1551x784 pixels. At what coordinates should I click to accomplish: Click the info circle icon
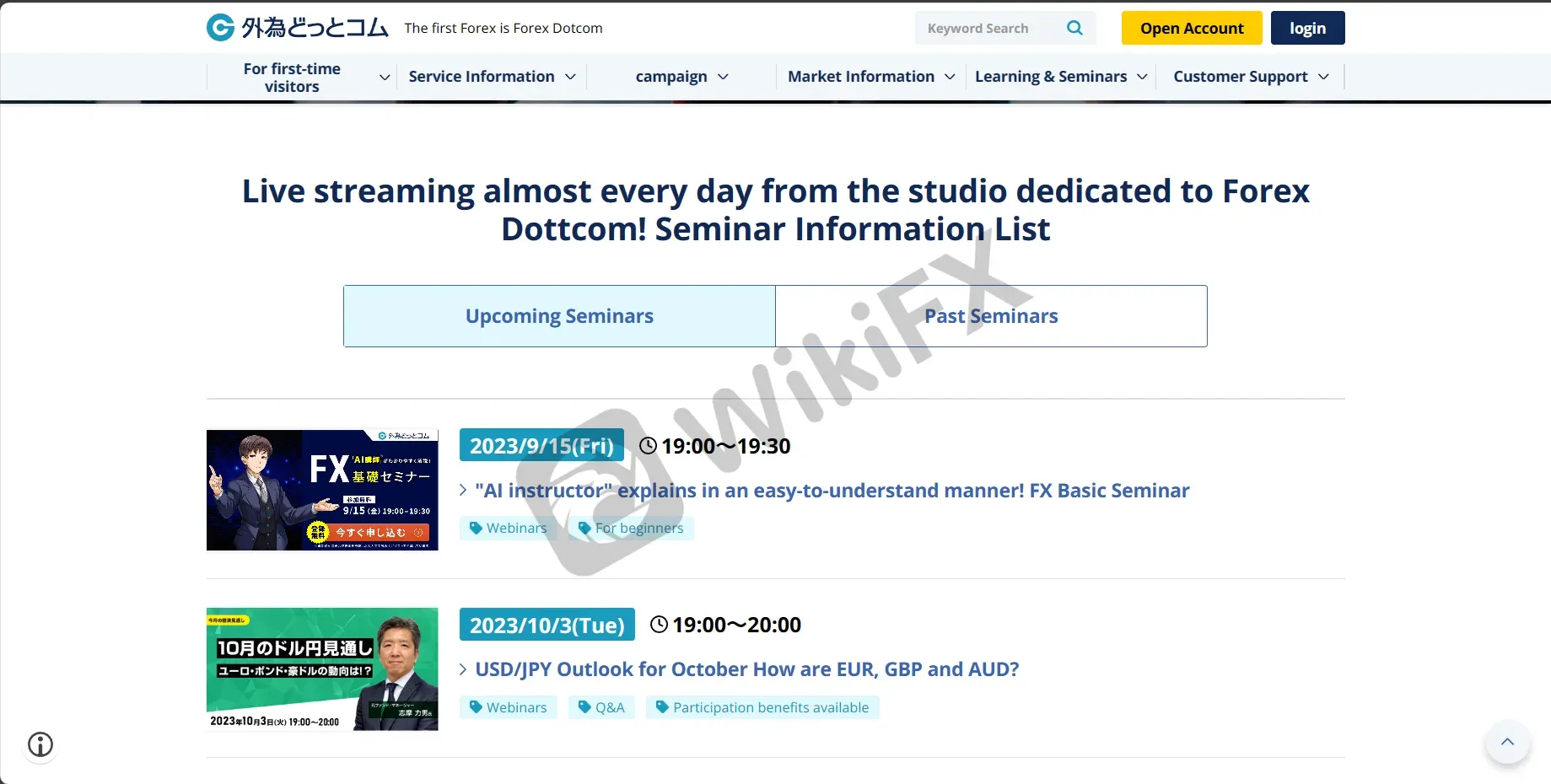[x=40, y=744]
